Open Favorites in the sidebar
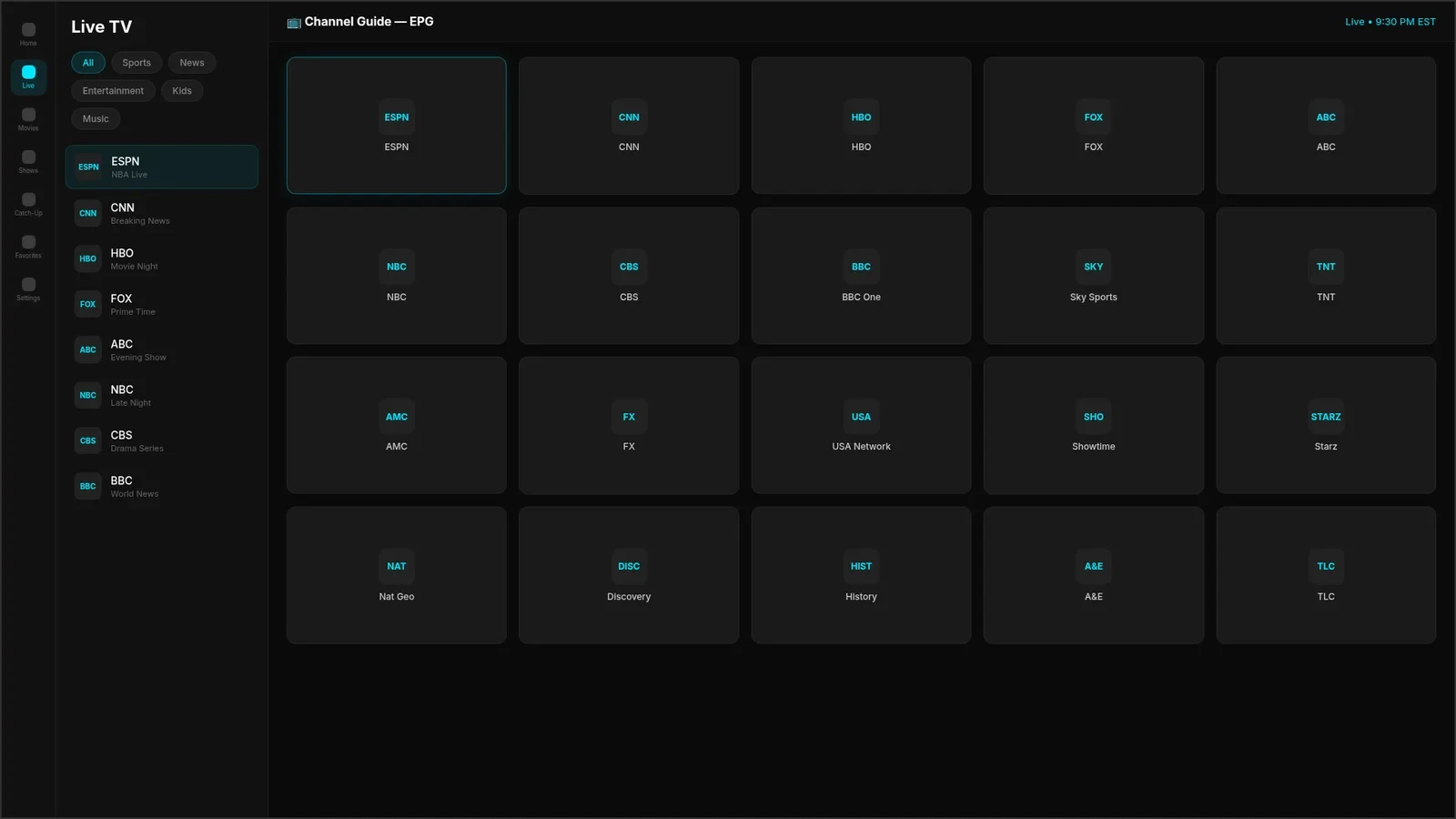 click(28, 248)
